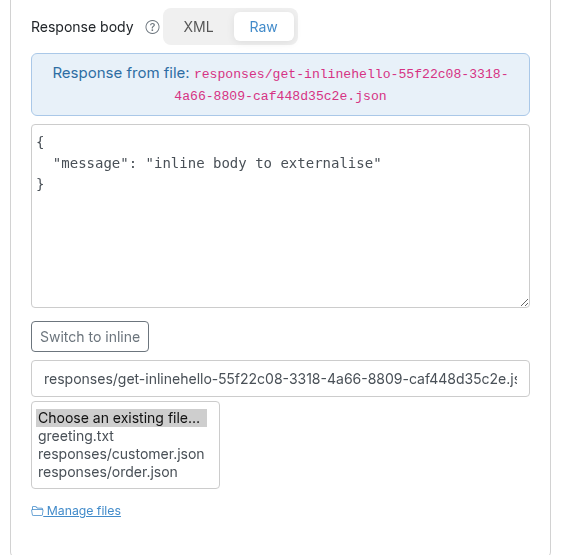Image resolution: width=565 pixels, height=555 pixels.
Task: Open the Manage files link
Action: (84, 511)
